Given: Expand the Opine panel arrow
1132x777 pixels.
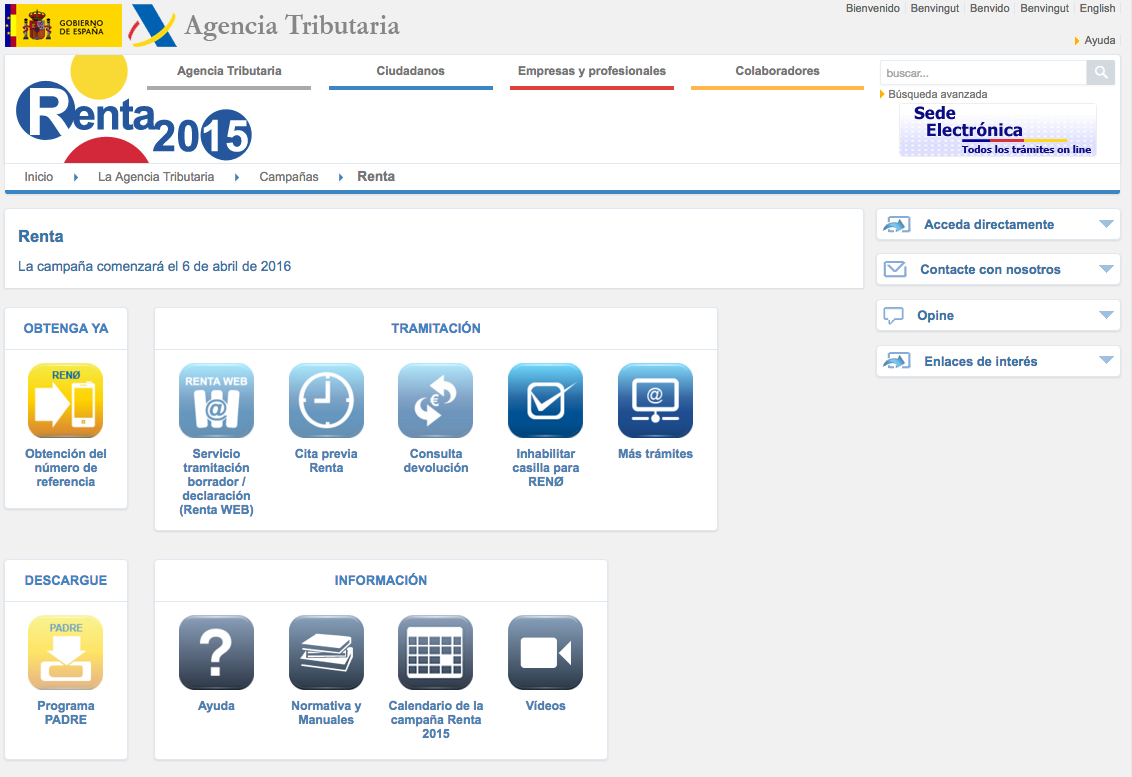Looking at the screenshot, I should [x=1106, y=315].
